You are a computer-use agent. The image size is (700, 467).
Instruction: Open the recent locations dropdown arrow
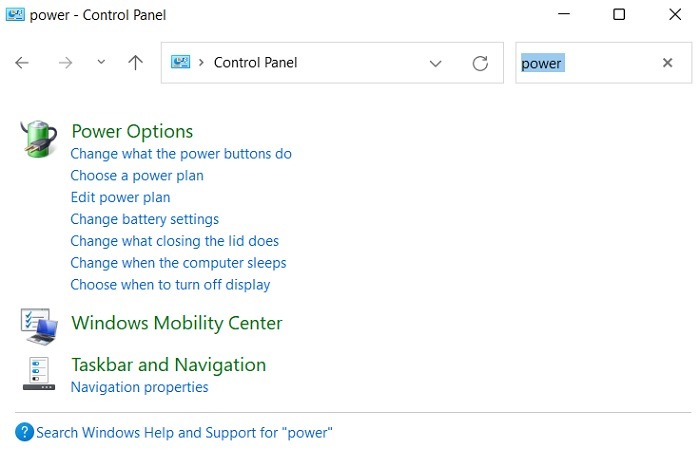click(101, 63)
